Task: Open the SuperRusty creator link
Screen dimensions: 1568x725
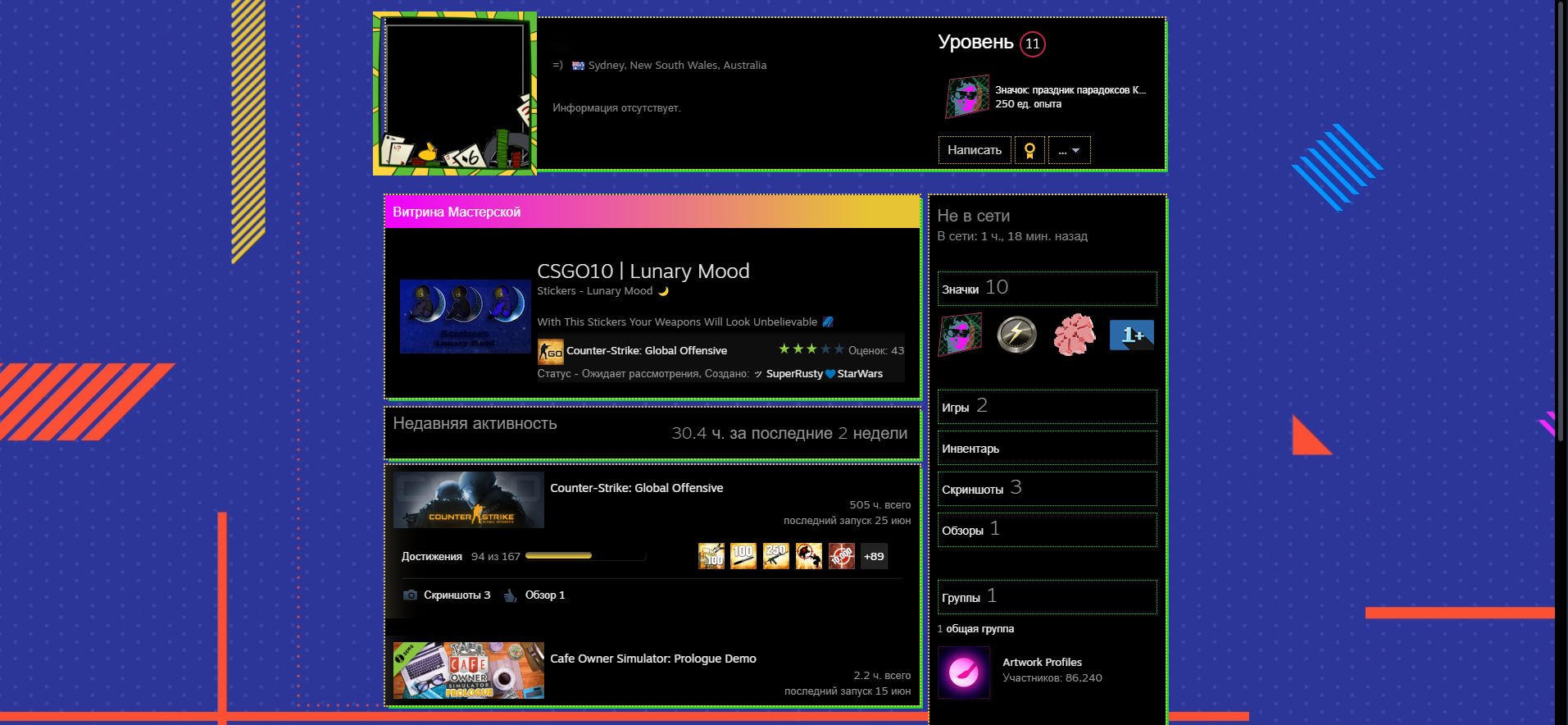Action: pyautogui.click(x=794, y=374)
